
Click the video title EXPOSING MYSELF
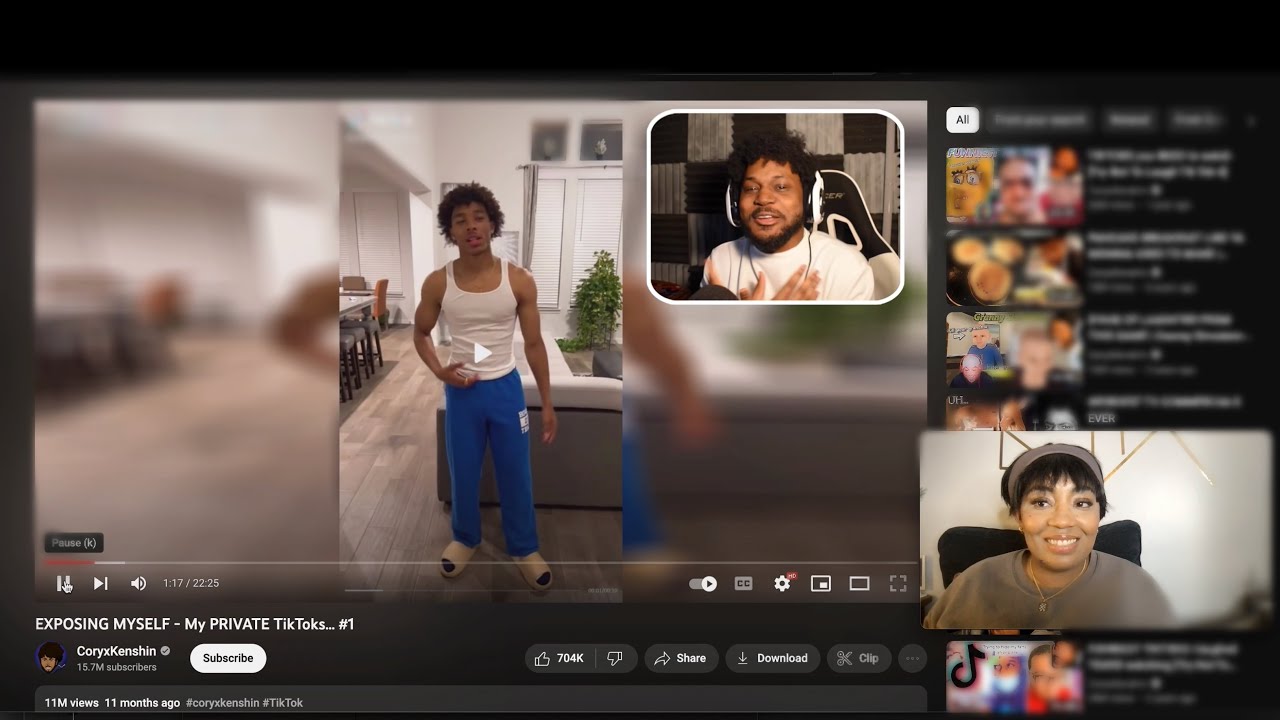coord(195,624)
